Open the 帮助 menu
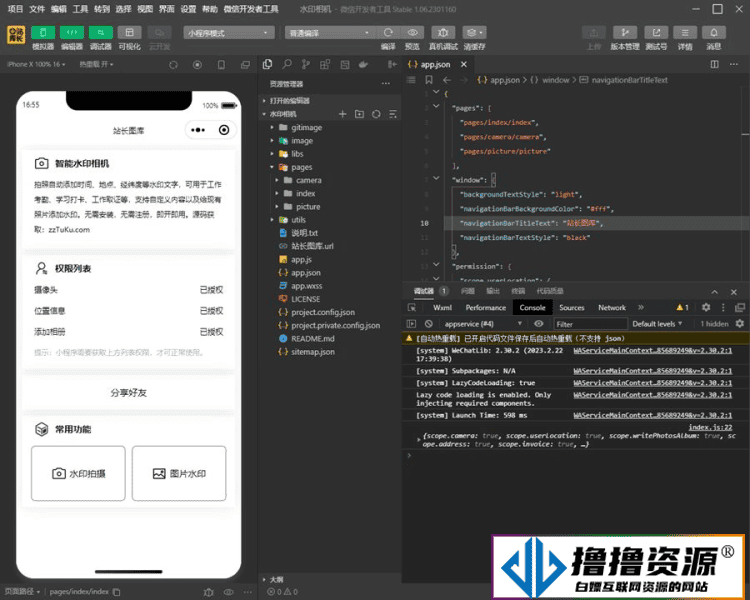750x600 pixels. (210, 9)
